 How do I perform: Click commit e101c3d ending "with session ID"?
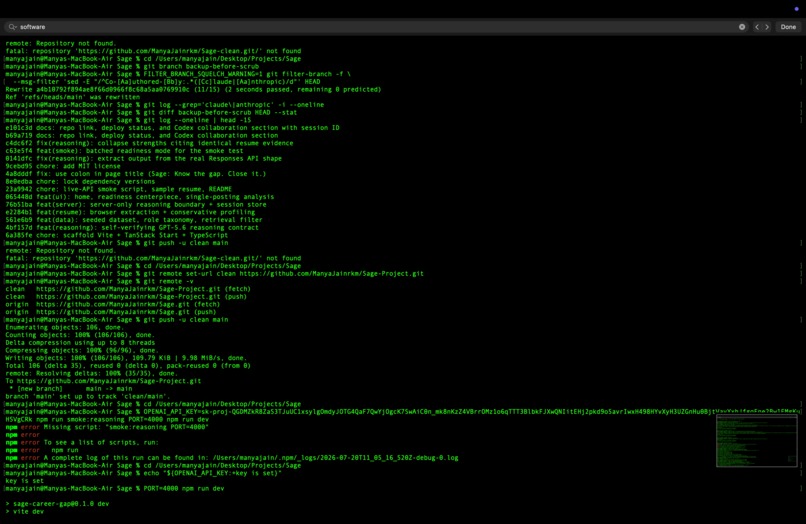pyautogui.click(x=172, y=128)
